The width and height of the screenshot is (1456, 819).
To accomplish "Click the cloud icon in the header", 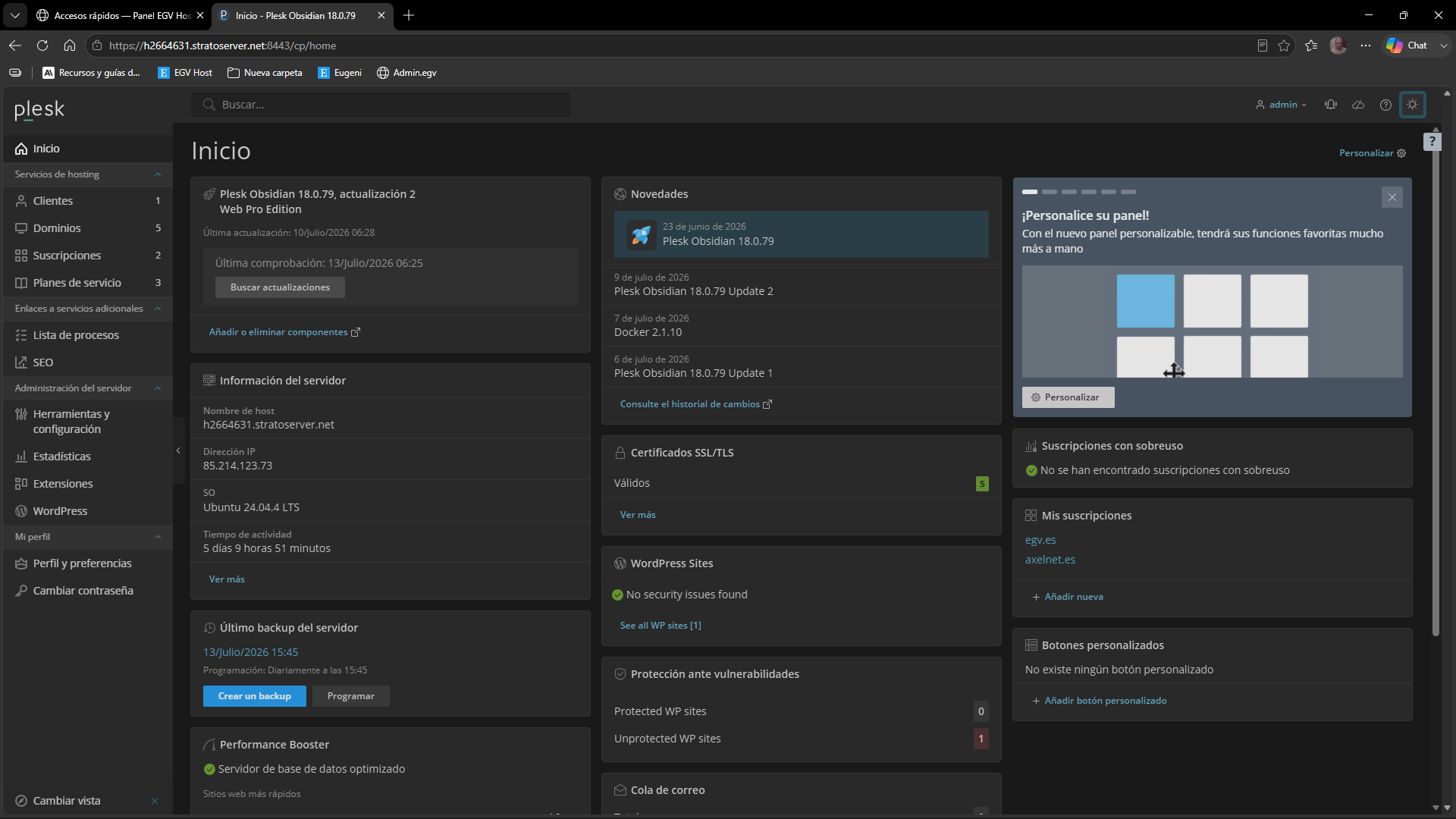I will click(1358, 105).
